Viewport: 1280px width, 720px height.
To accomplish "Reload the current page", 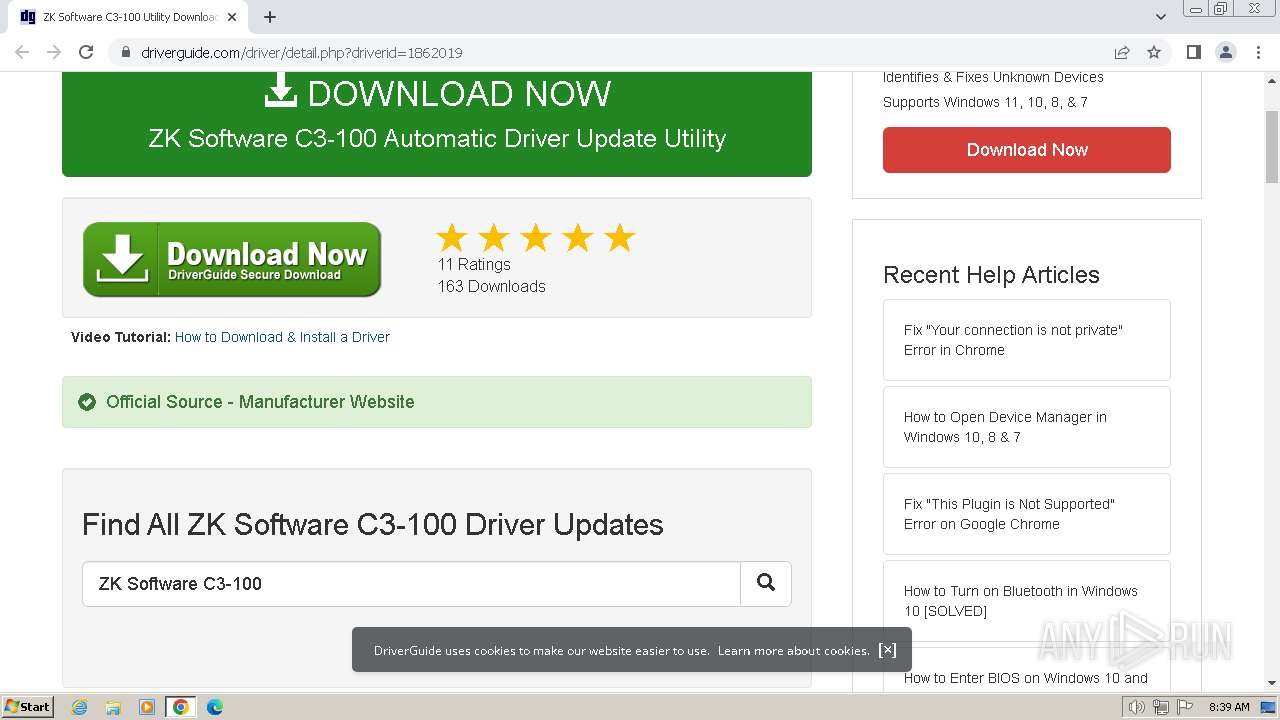I will [86, 52].
